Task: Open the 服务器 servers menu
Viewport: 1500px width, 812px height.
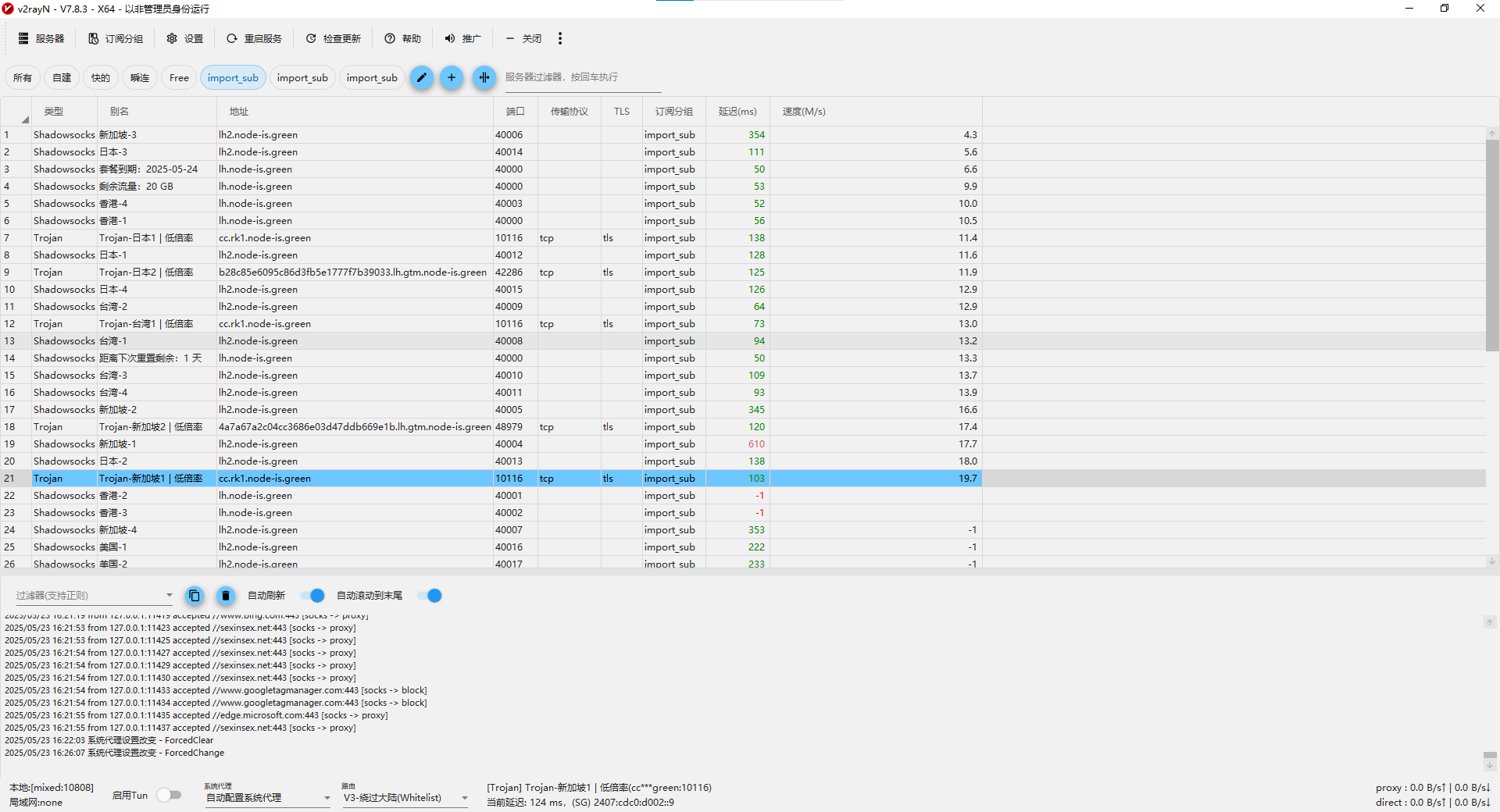Action: click(41, 38)
